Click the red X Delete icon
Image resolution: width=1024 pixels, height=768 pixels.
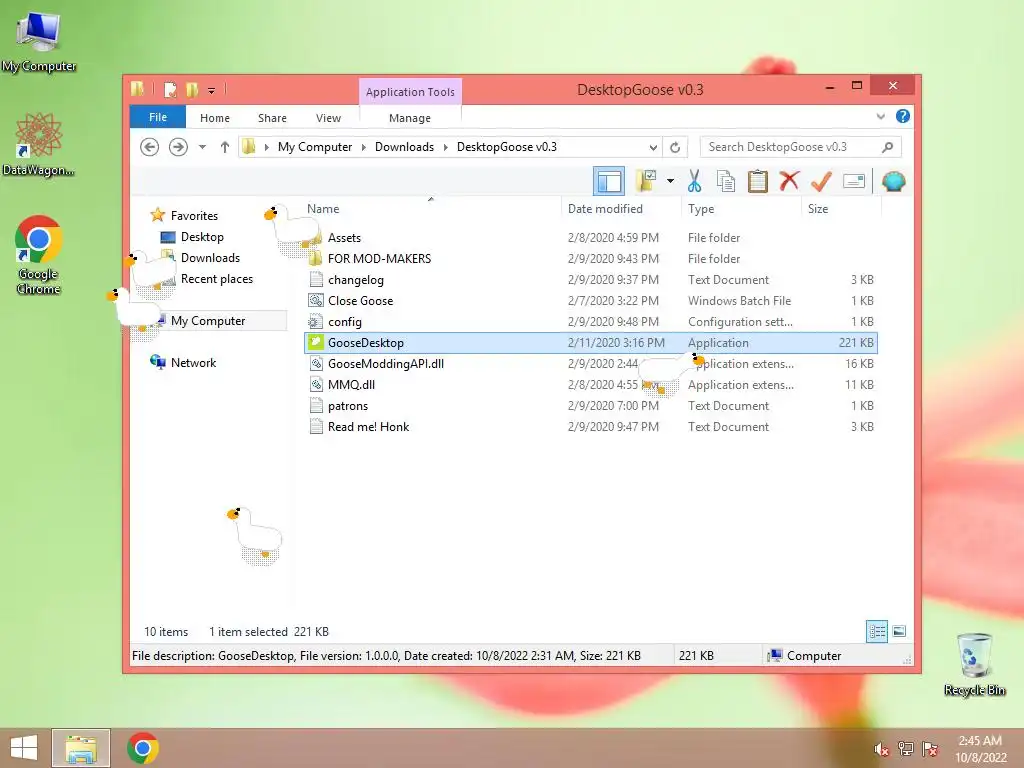click(789, 180)
